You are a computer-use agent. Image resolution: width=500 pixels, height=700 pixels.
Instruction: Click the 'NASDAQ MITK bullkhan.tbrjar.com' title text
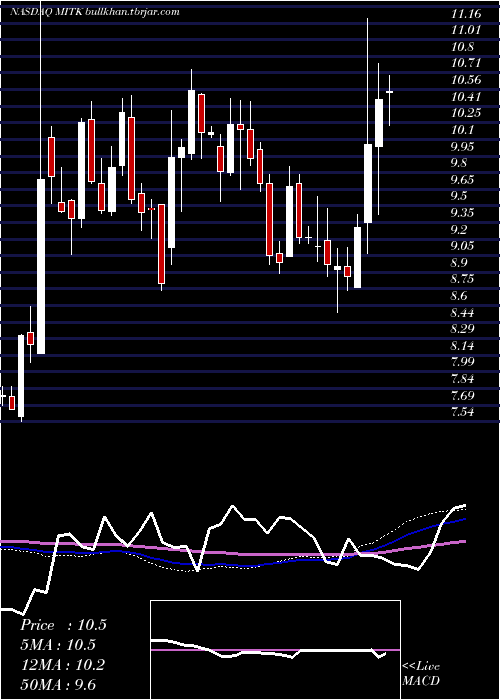point(95,12)
